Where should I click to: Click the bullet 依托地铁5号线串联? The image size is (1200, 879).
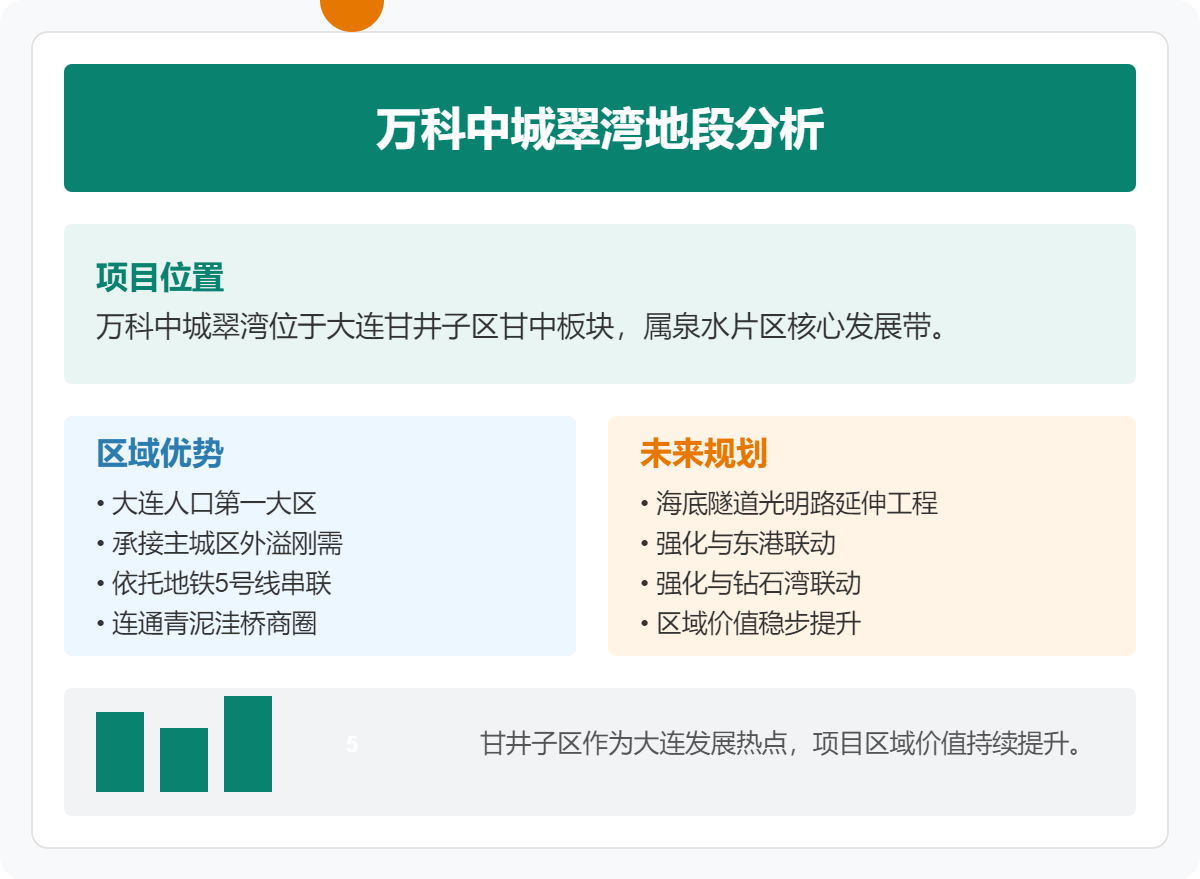[213, 583]
